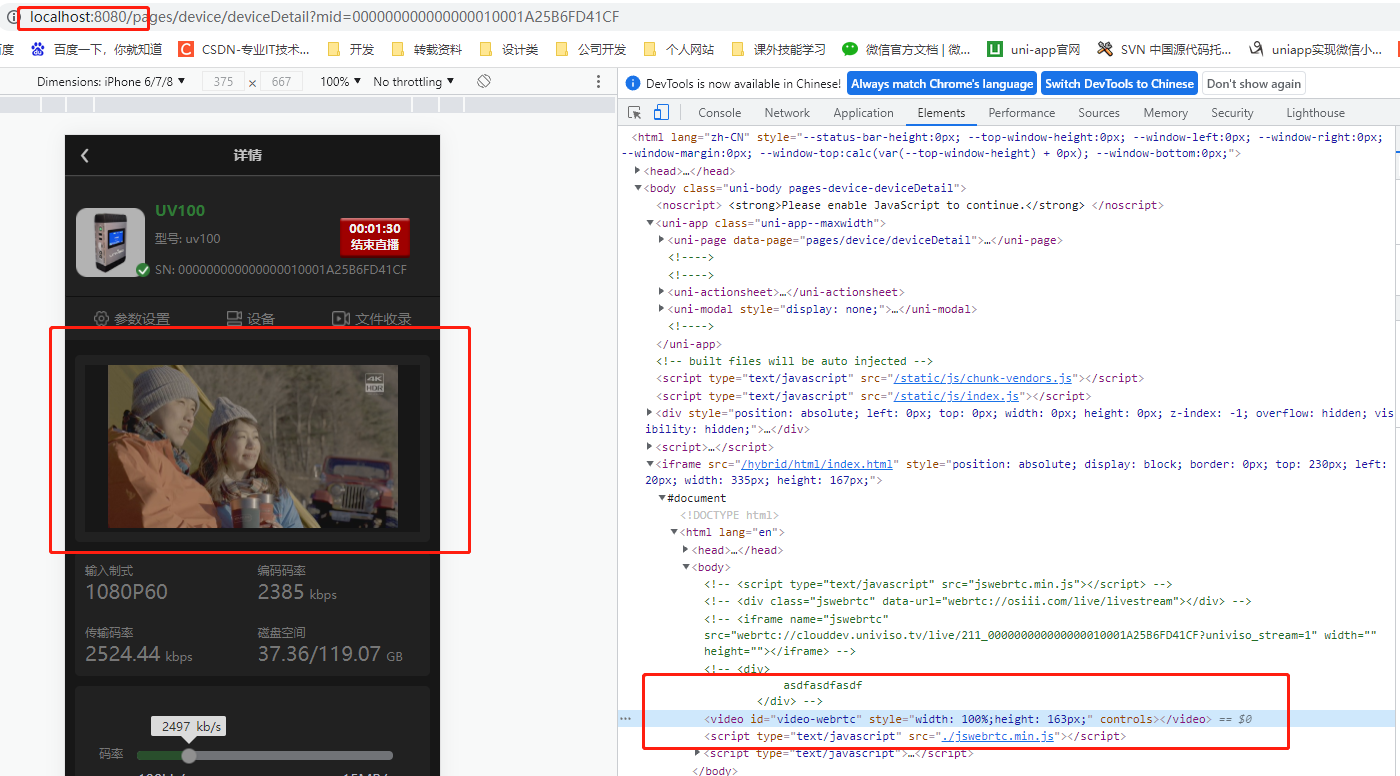
Task: Open the chunk-vendors.js script link
Action: (x=984, y=378)
